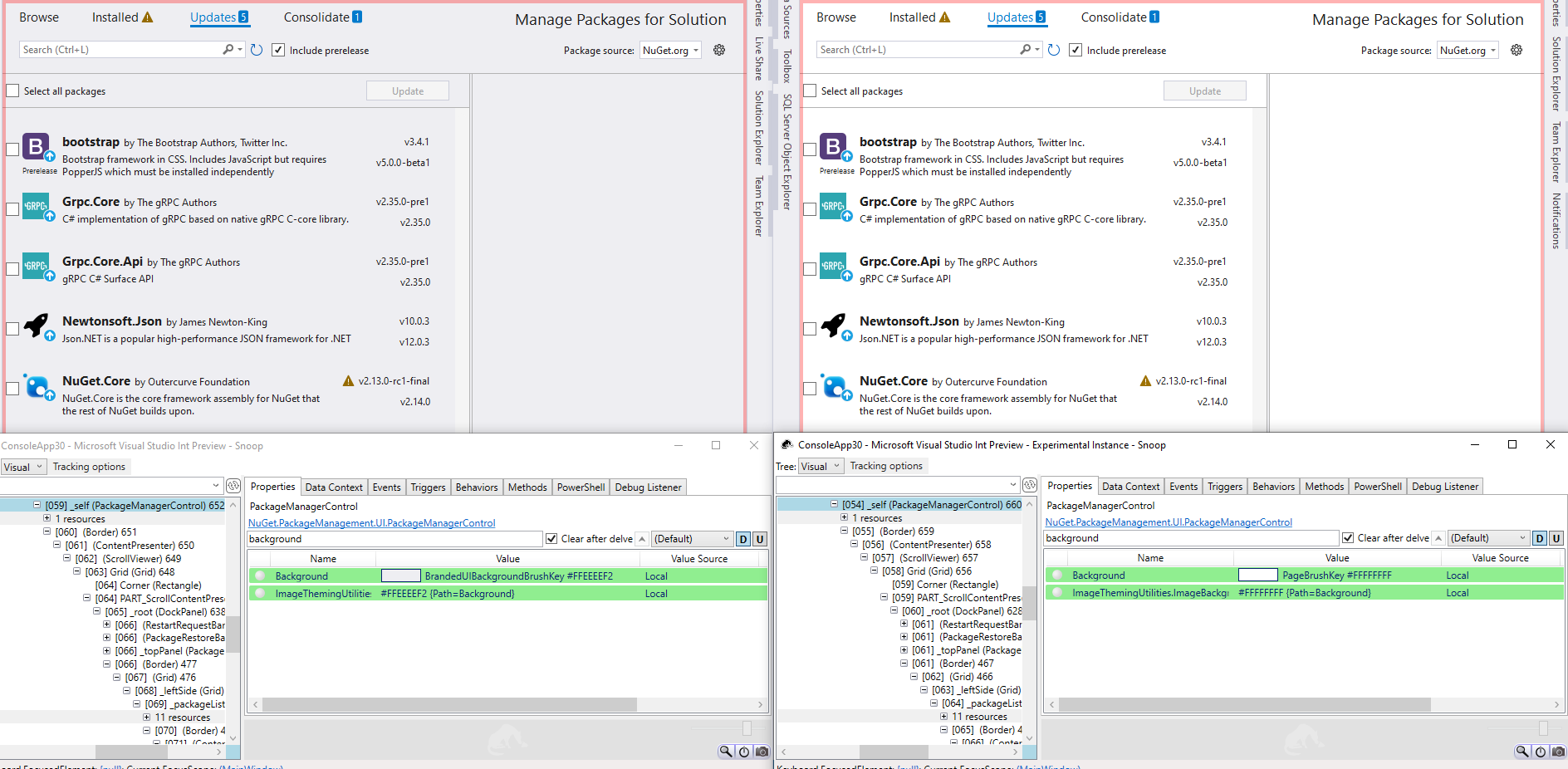Expand 1 resources node in right Snoop tree
This screenshot has width=1568, height=769.
click(844, 517)
